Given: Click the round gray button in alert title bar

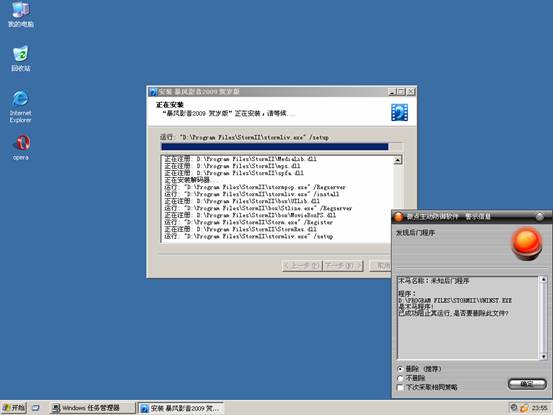Looking at the screenshot, I should tap(540, 216).
